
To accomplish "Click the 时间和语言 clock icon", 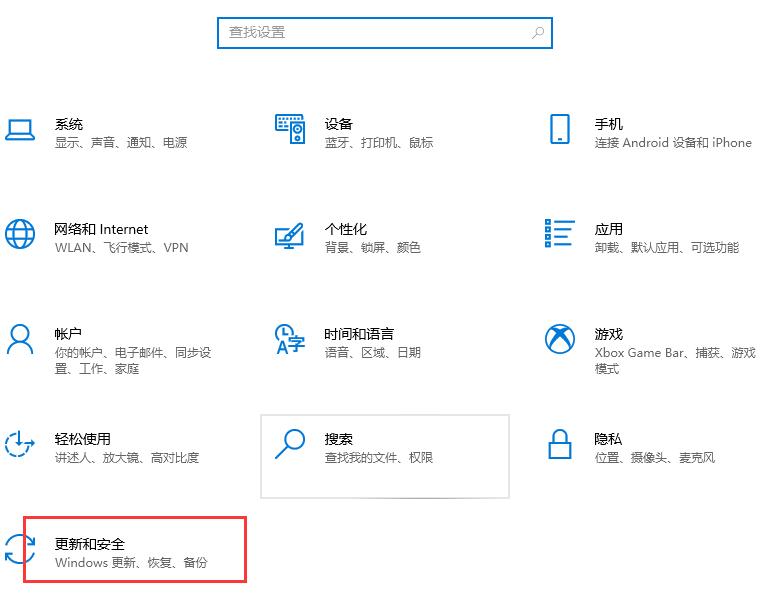I will [290, 339].
